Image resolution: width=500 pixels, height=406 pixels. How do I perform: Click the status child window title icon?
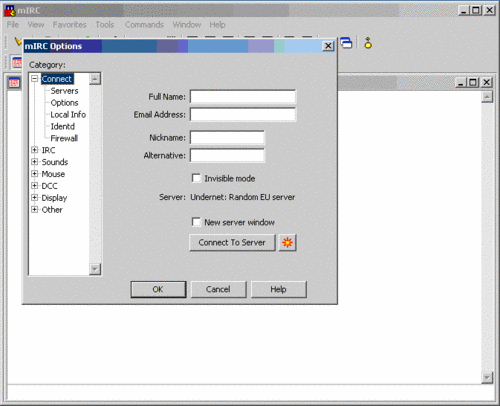(x=14, y=82)
